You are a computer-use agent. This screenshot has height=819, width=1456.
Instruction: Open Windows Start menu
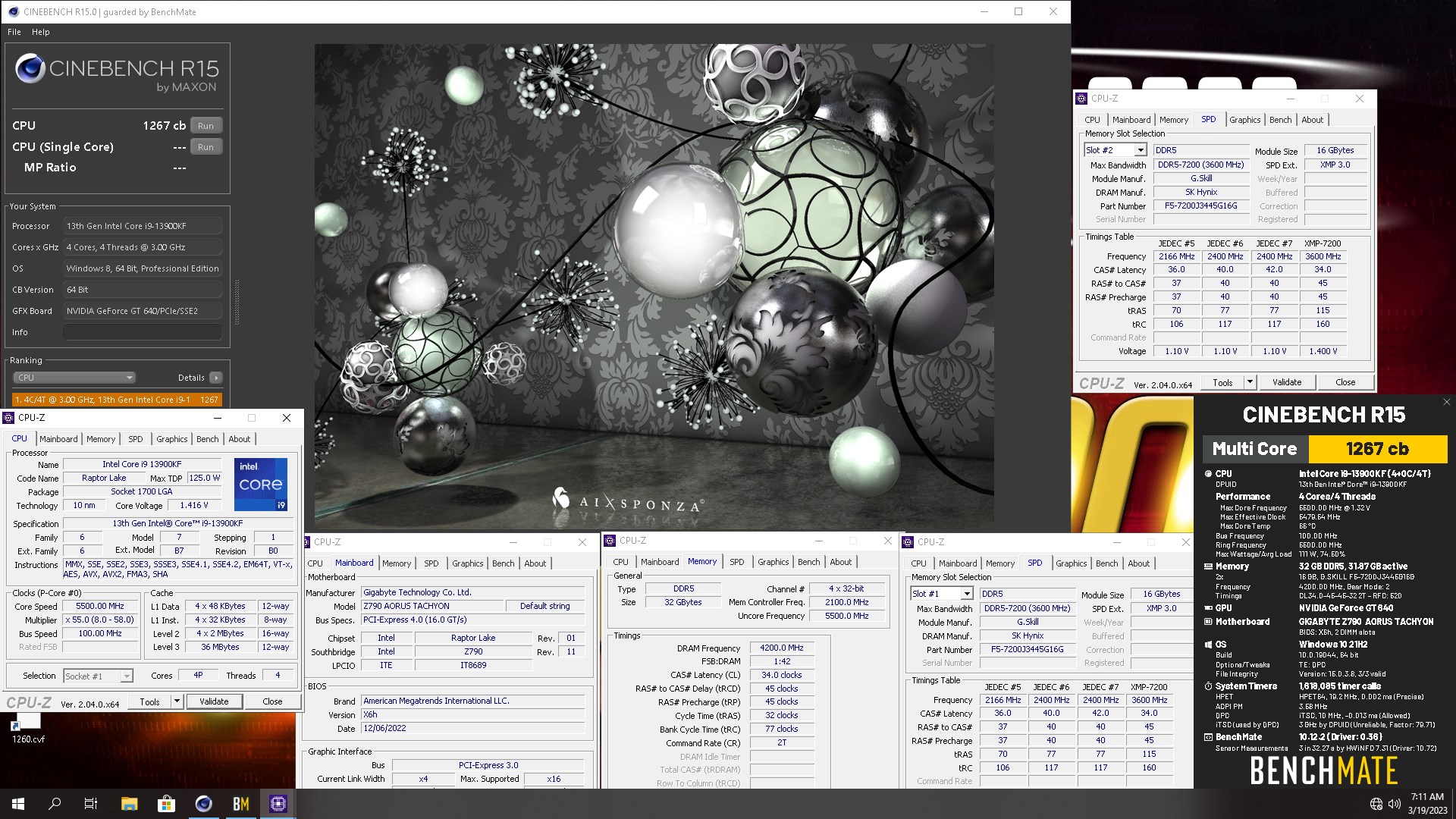18,804
